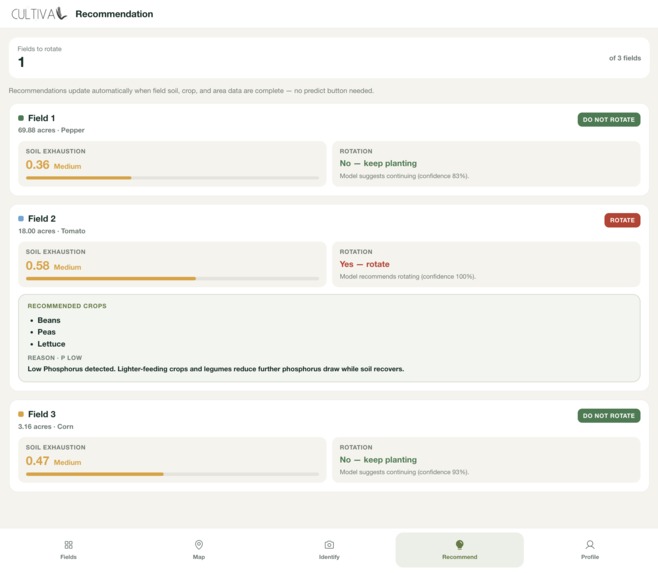Open the Identify camera icon

click(329, 545)
